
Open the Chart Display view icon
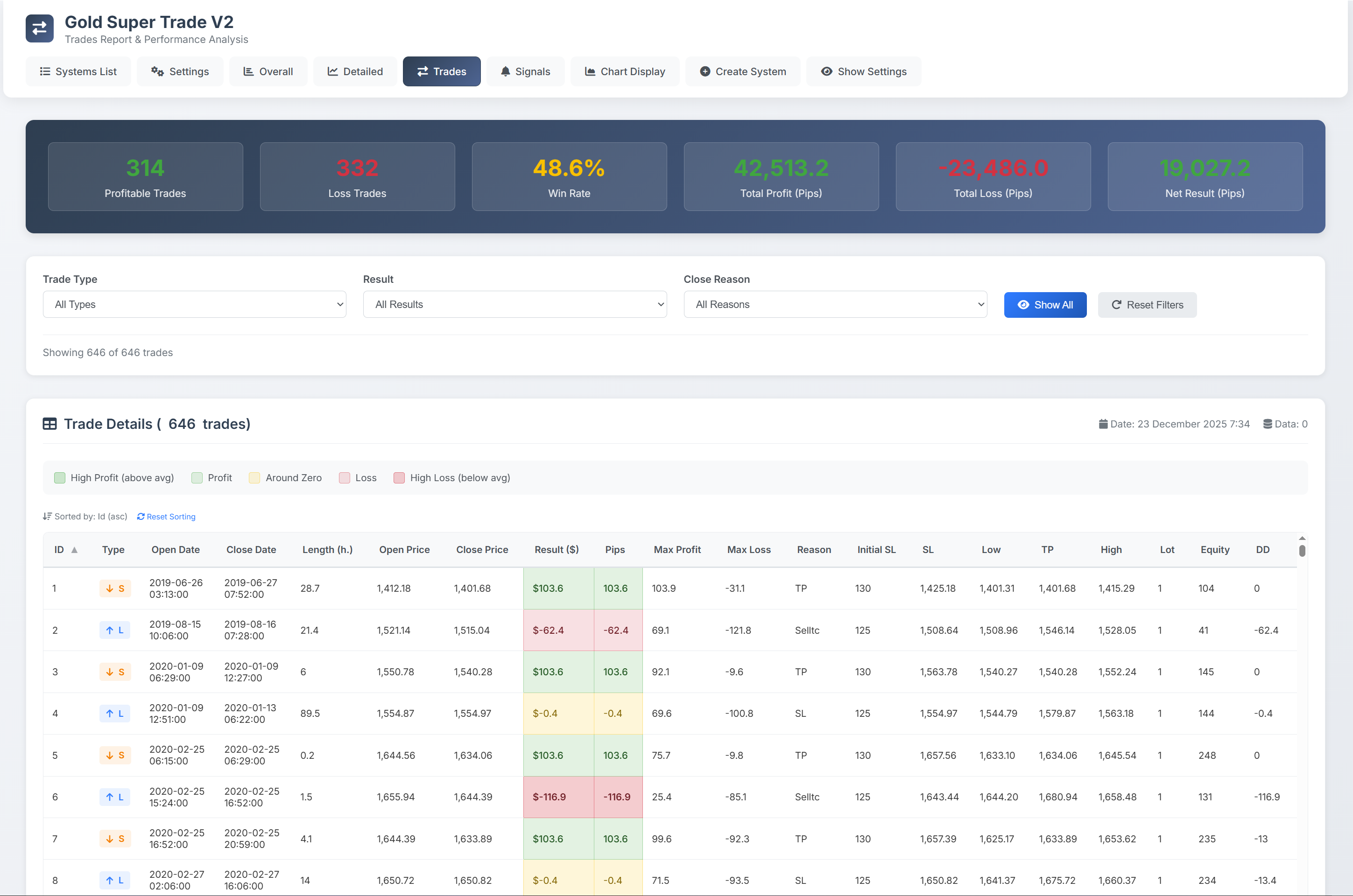tap(591, 71)
